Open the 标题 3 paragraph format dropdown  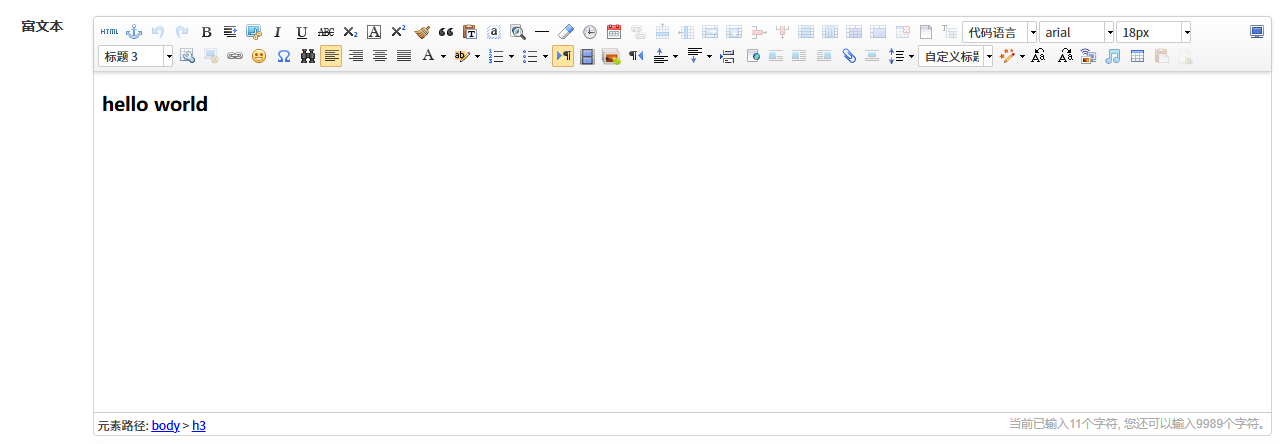168,57
